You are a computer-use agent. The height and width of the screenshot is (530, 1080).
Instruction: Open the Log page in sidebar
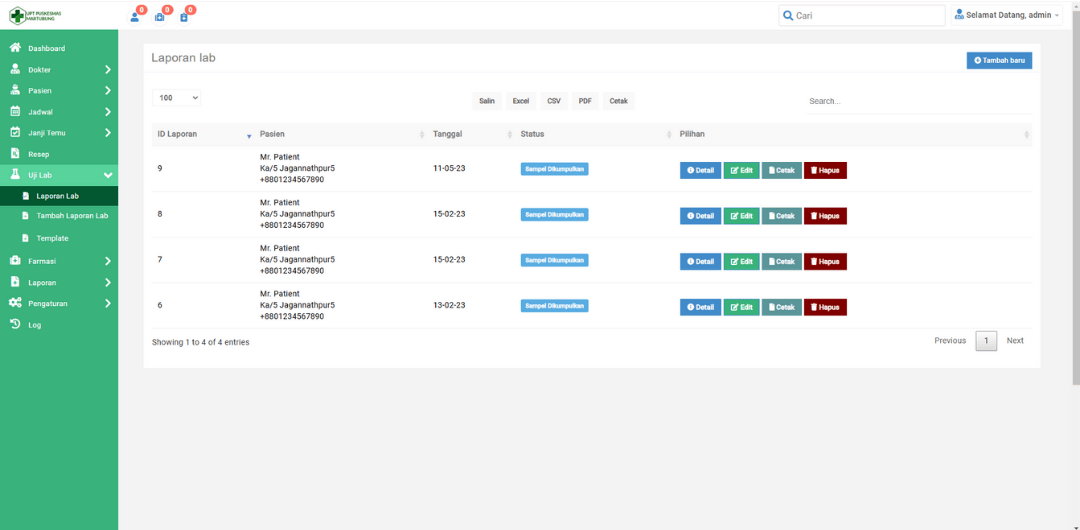[x=34, y=325]
